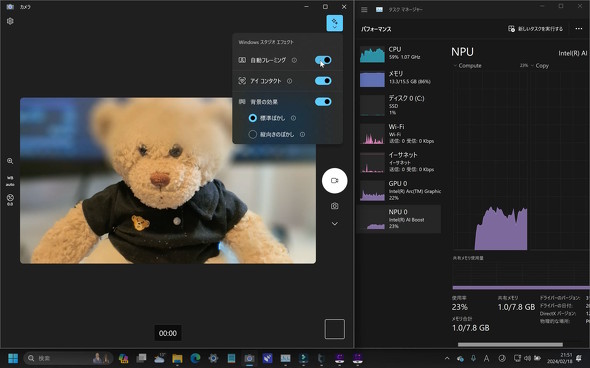Select Wi-Fi performance item

[x=399, y=134]
